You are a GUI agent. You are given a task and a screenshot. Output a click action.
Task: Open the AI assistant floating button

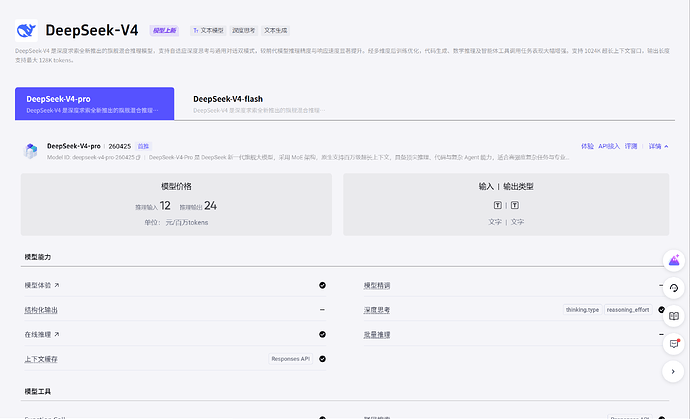674,261
